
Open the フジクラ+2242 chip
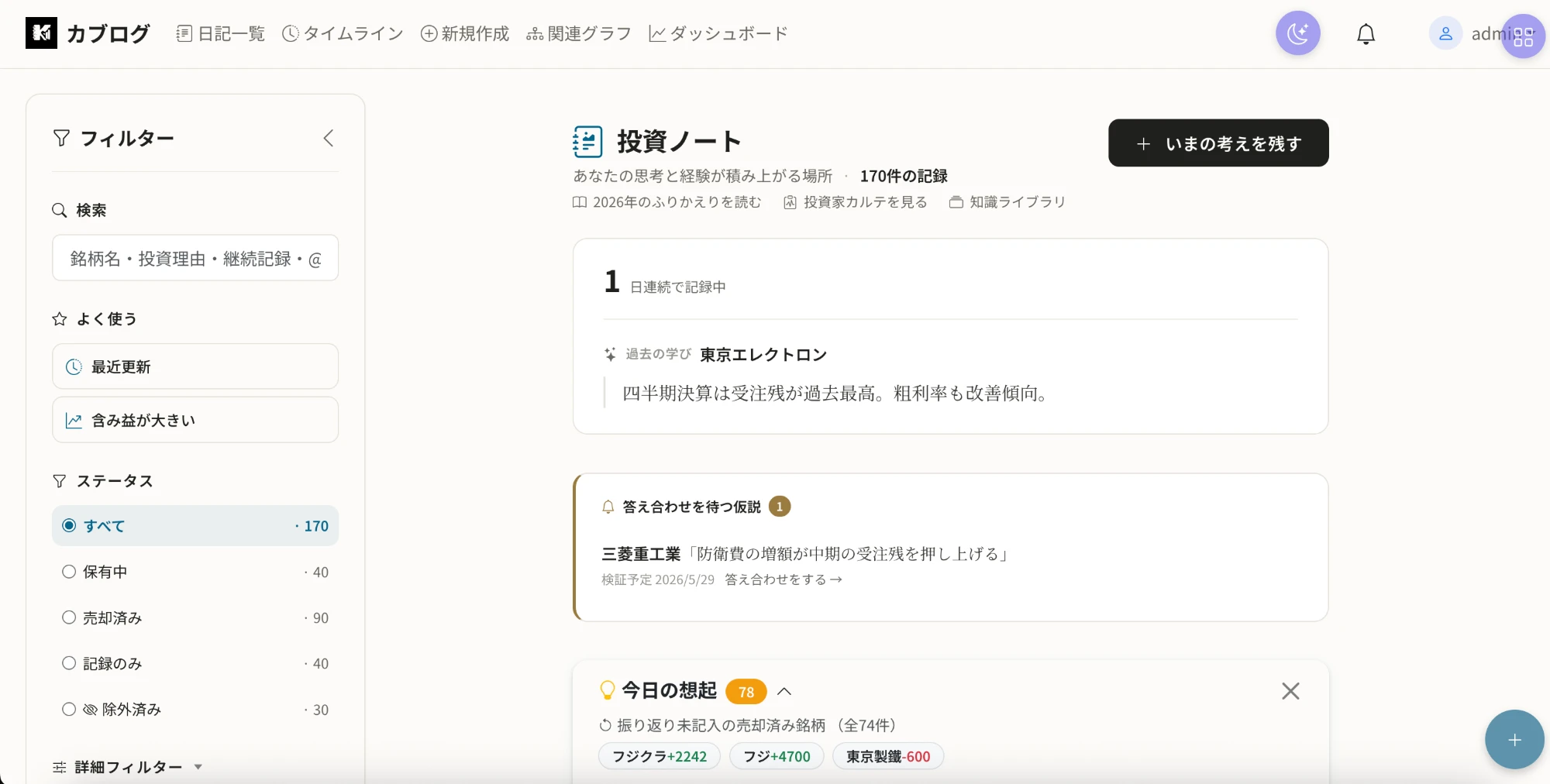click(660, 756)
